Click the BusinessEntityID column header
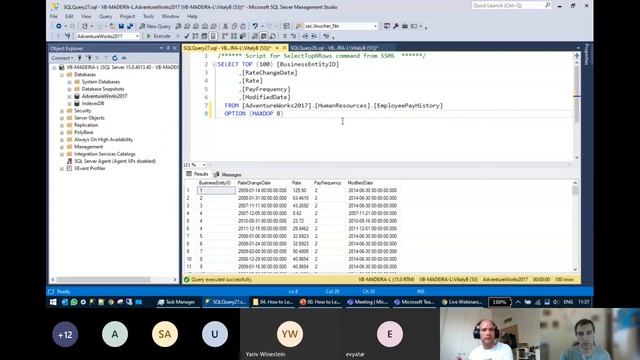The height and width of the screenshot is (360, 640). [215, 183]
